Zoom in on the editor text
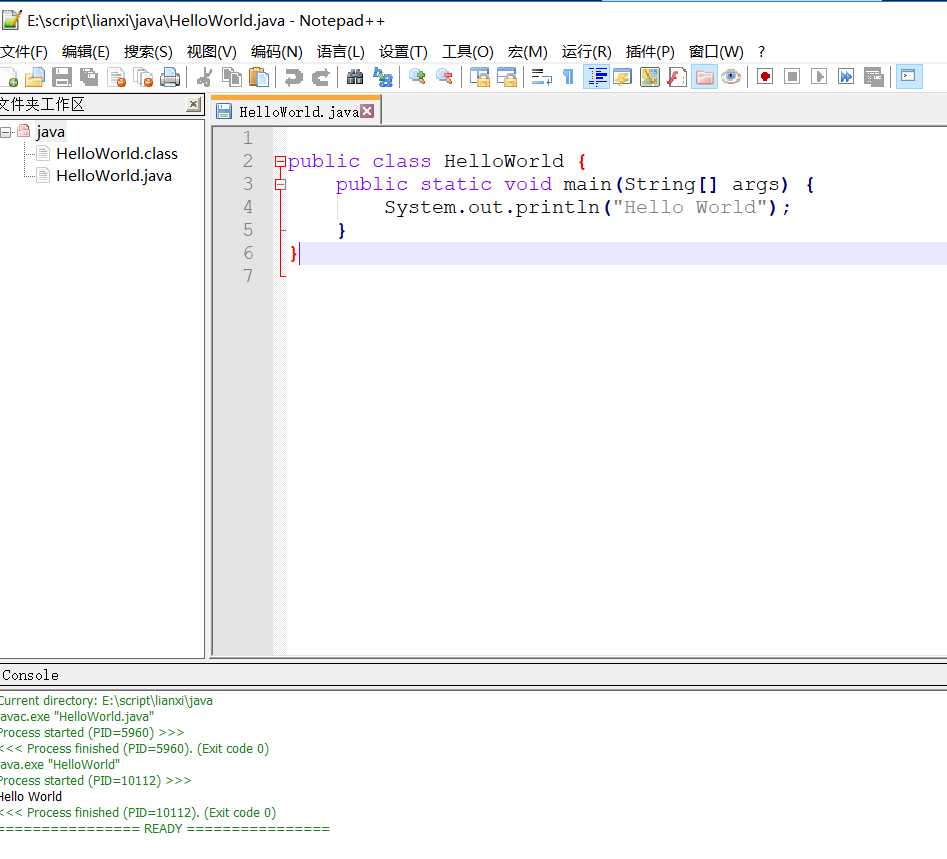This screenshot has width=947, height=859. click(417, 77)
